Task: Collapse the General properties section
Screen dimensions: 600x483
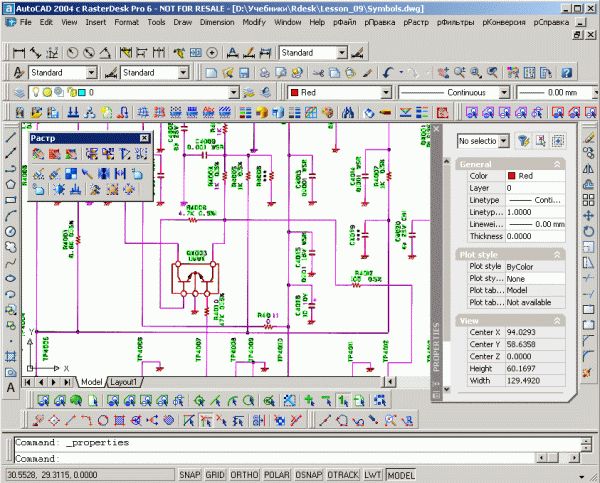Action: pyautogui.click(x=557, y=164)
